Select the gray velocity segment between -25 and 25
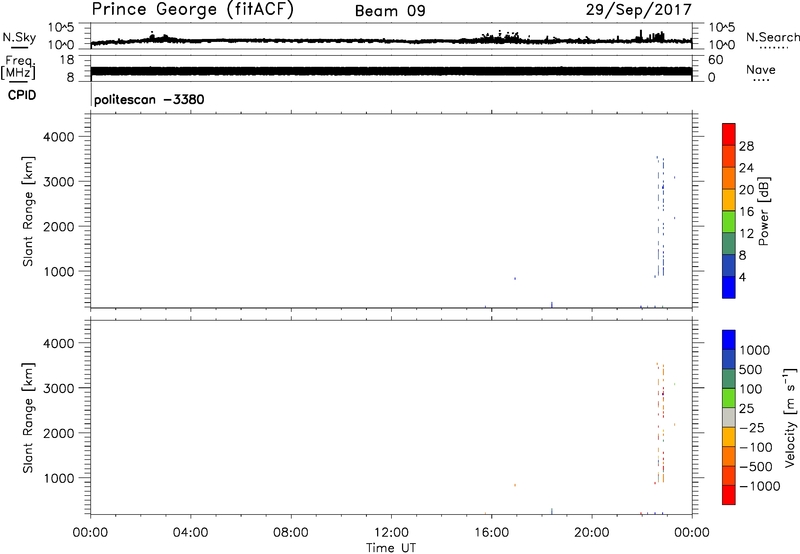Image resolution: width=800 pixels, height=554 pixels. click(729, 417)
